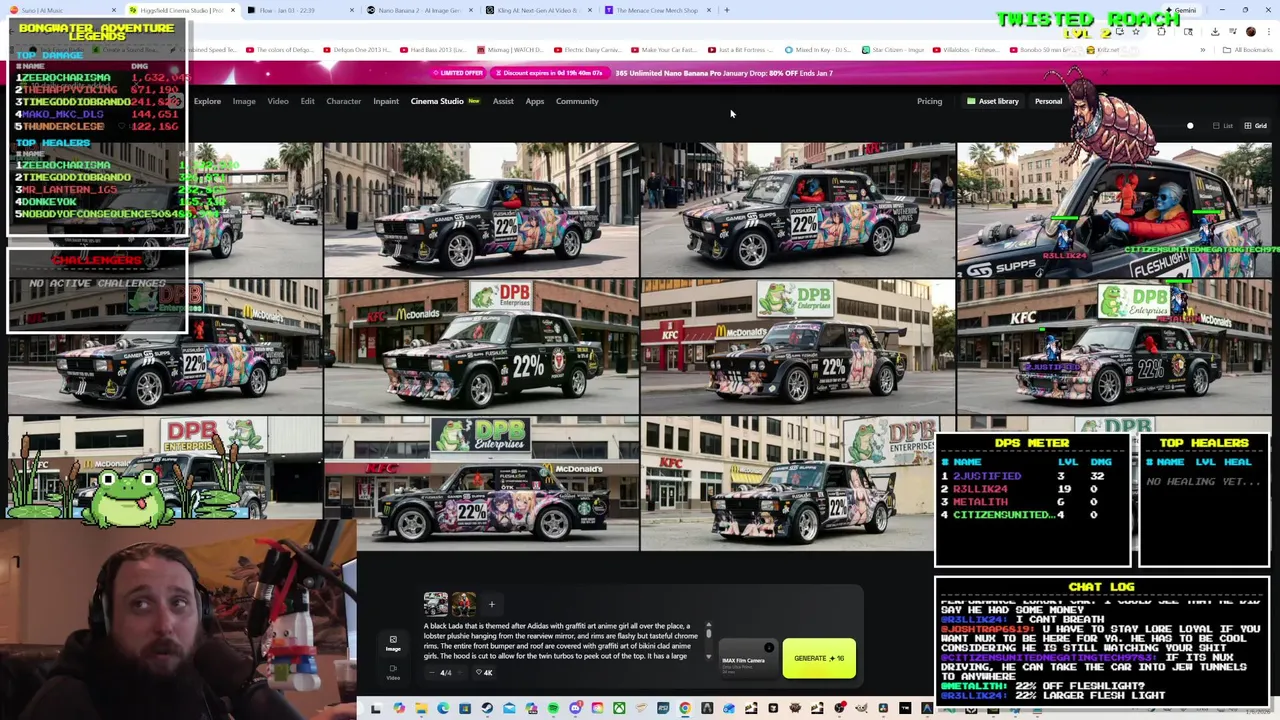Viewport: 1280px width, 720px height.
Task: Switch to the Flow - Jan 03 browser tab
Action: pyautogui.click(x=300, y=10)
